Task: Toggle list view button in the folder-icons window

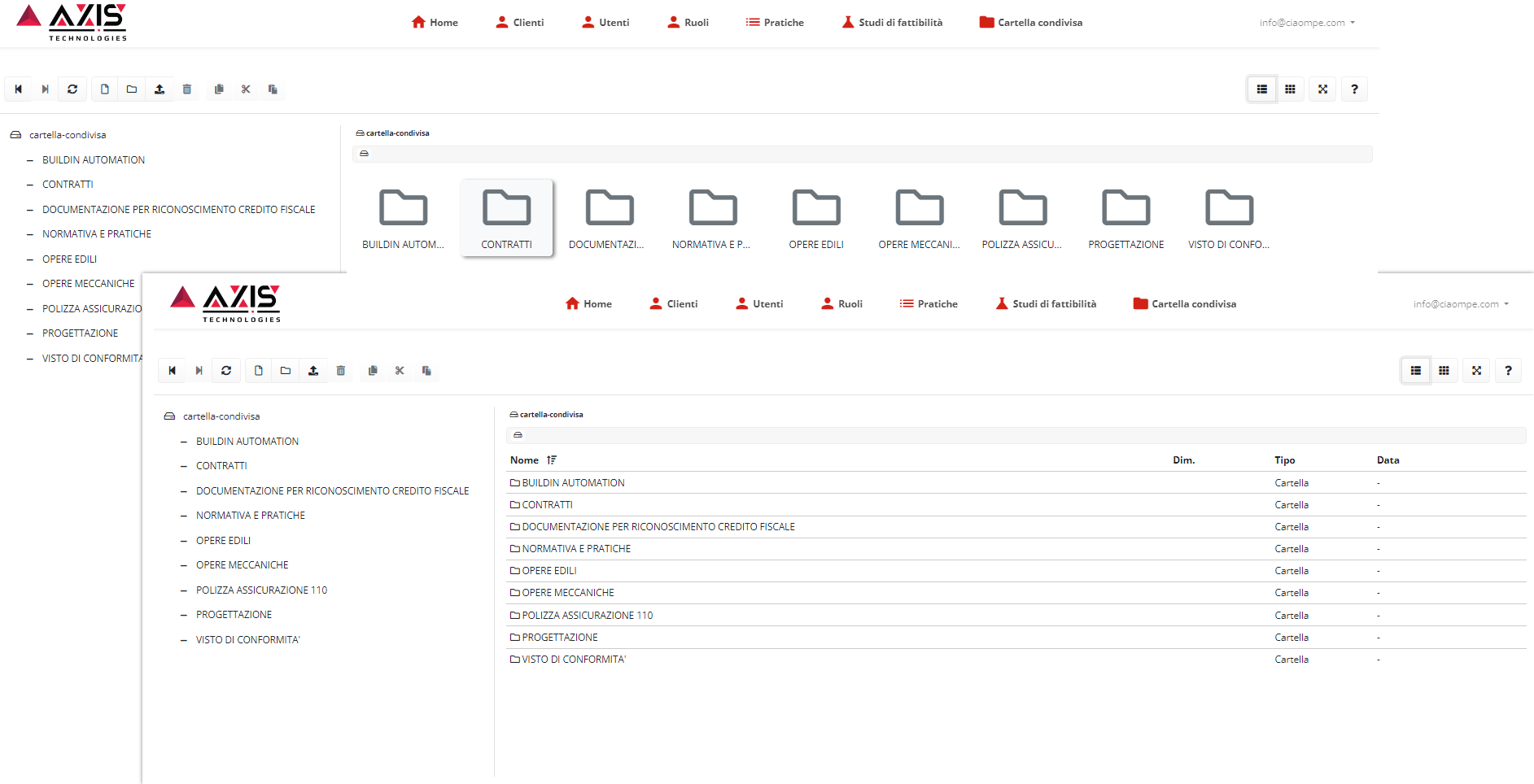Action: pyautogui.click(x=1261, y=89)
